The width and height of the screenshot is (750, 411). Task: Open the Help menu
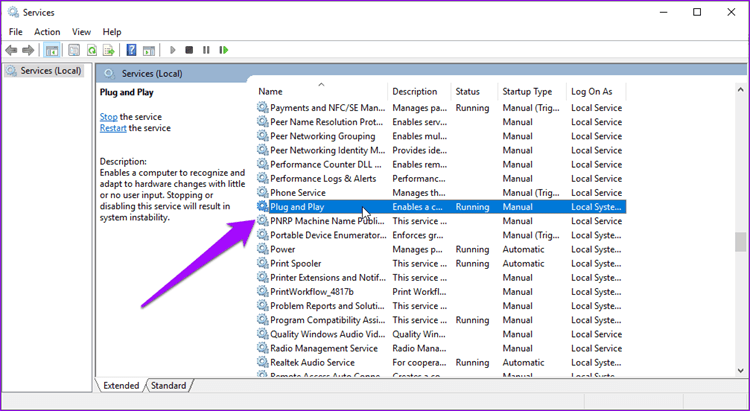(x=112, y=32)
